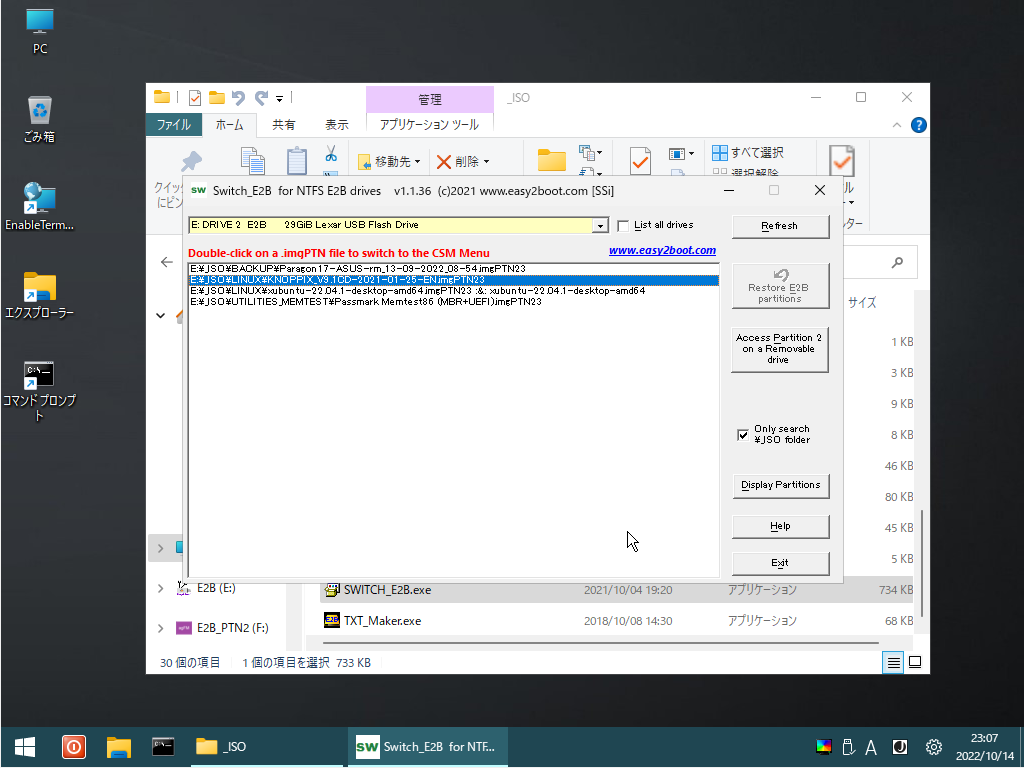This screenshot has height=768, width=1024.
Task: Click the Refresh button
Action: [x=780, y=226]
